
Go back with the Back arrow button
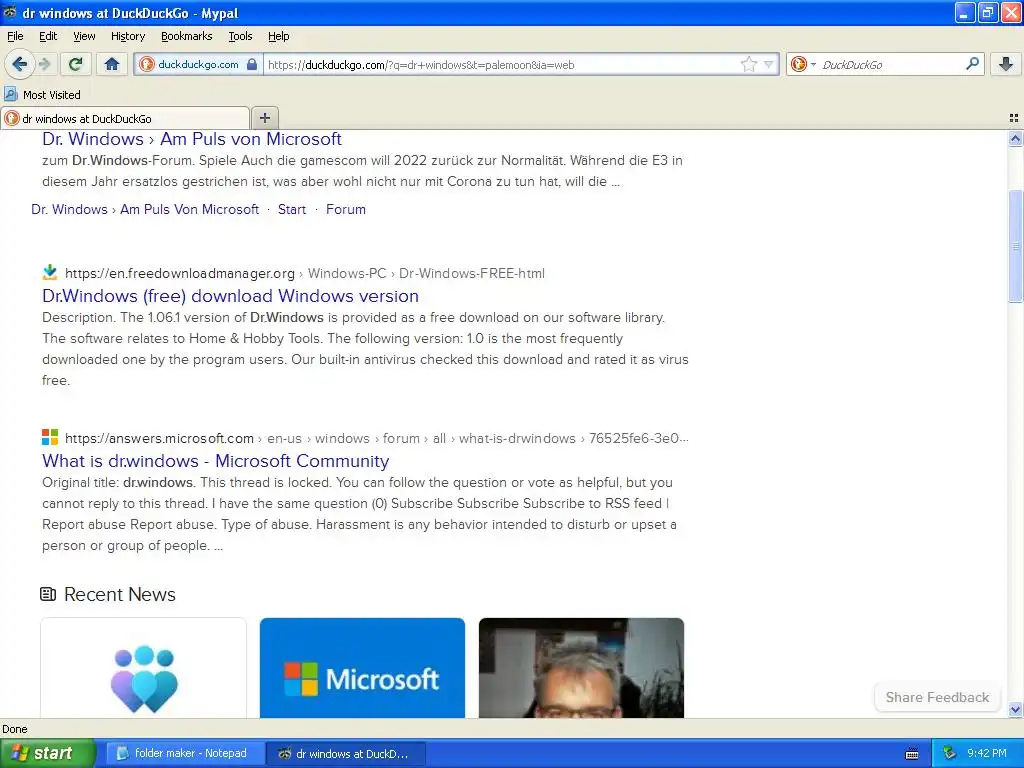19,64
